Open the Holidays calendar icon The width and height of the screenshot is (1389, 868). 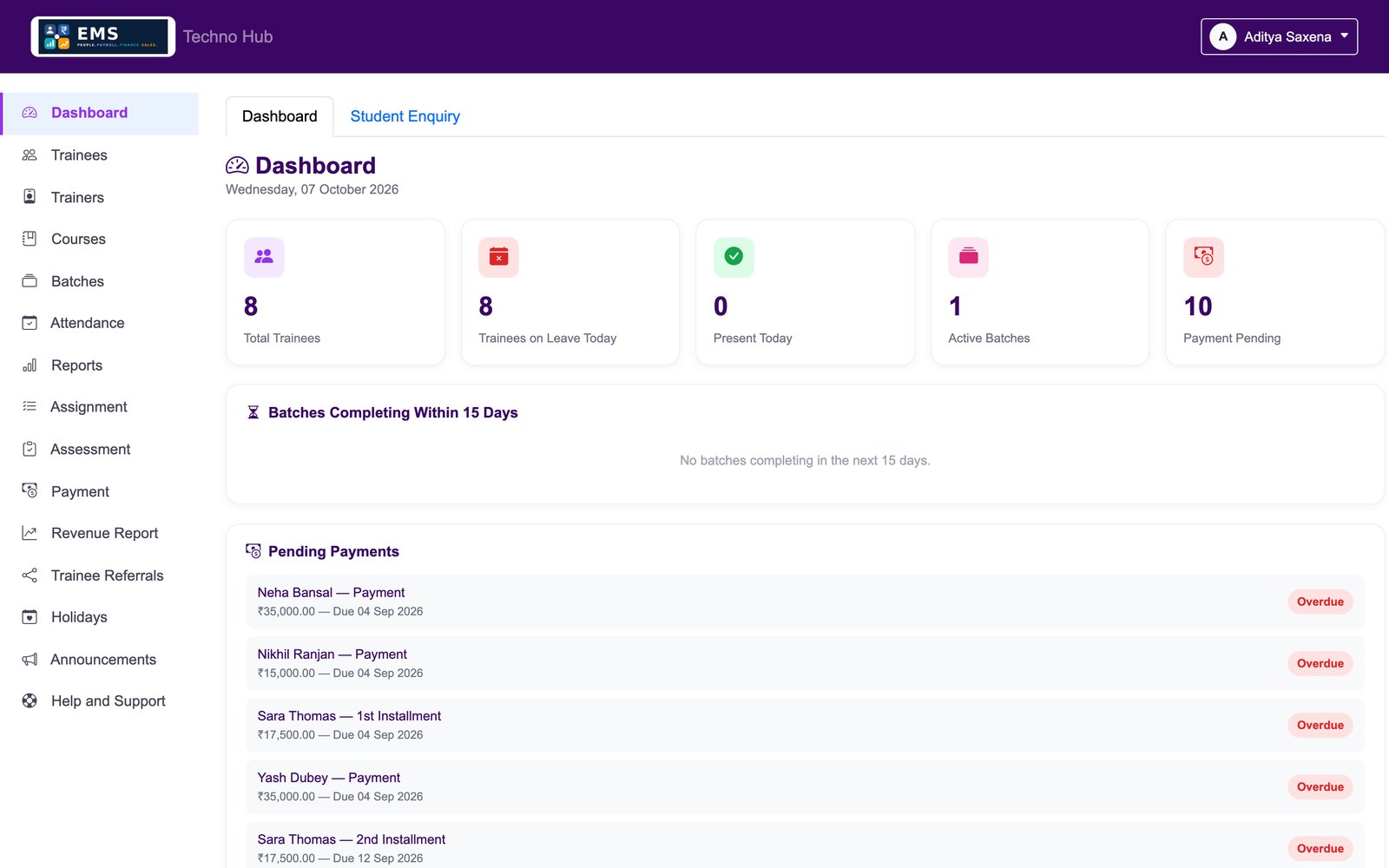pyautogui.click(x=30, y=617)
